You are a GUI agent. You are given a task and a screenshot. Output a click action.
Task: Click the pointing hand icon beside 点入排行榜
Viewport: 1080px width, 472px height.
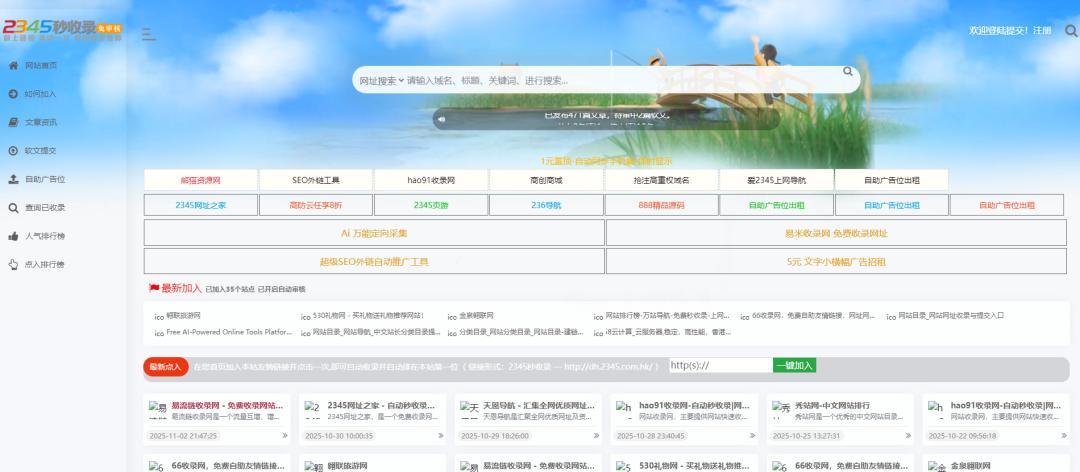(13, 264)
